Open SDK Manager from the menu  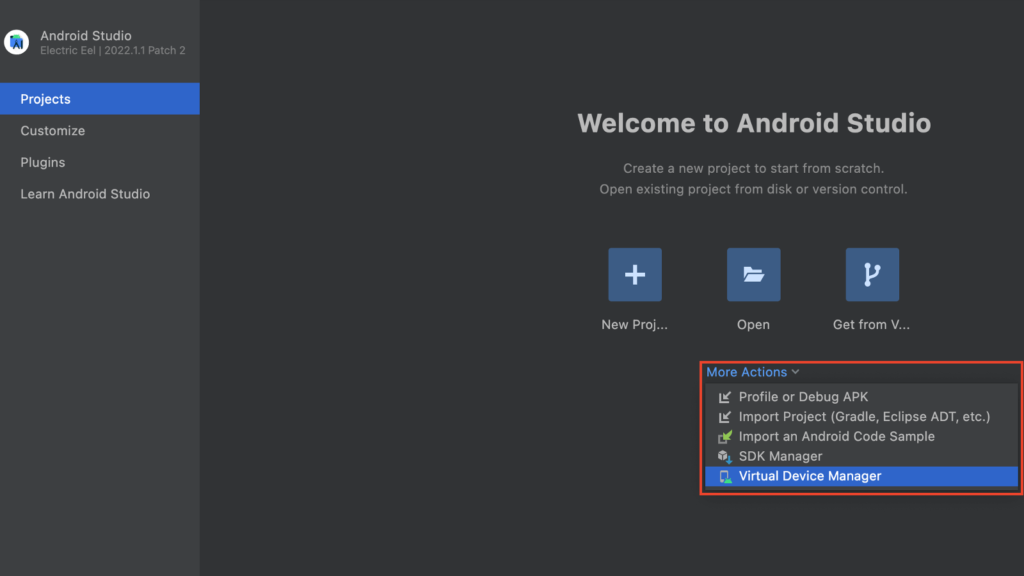861,456
